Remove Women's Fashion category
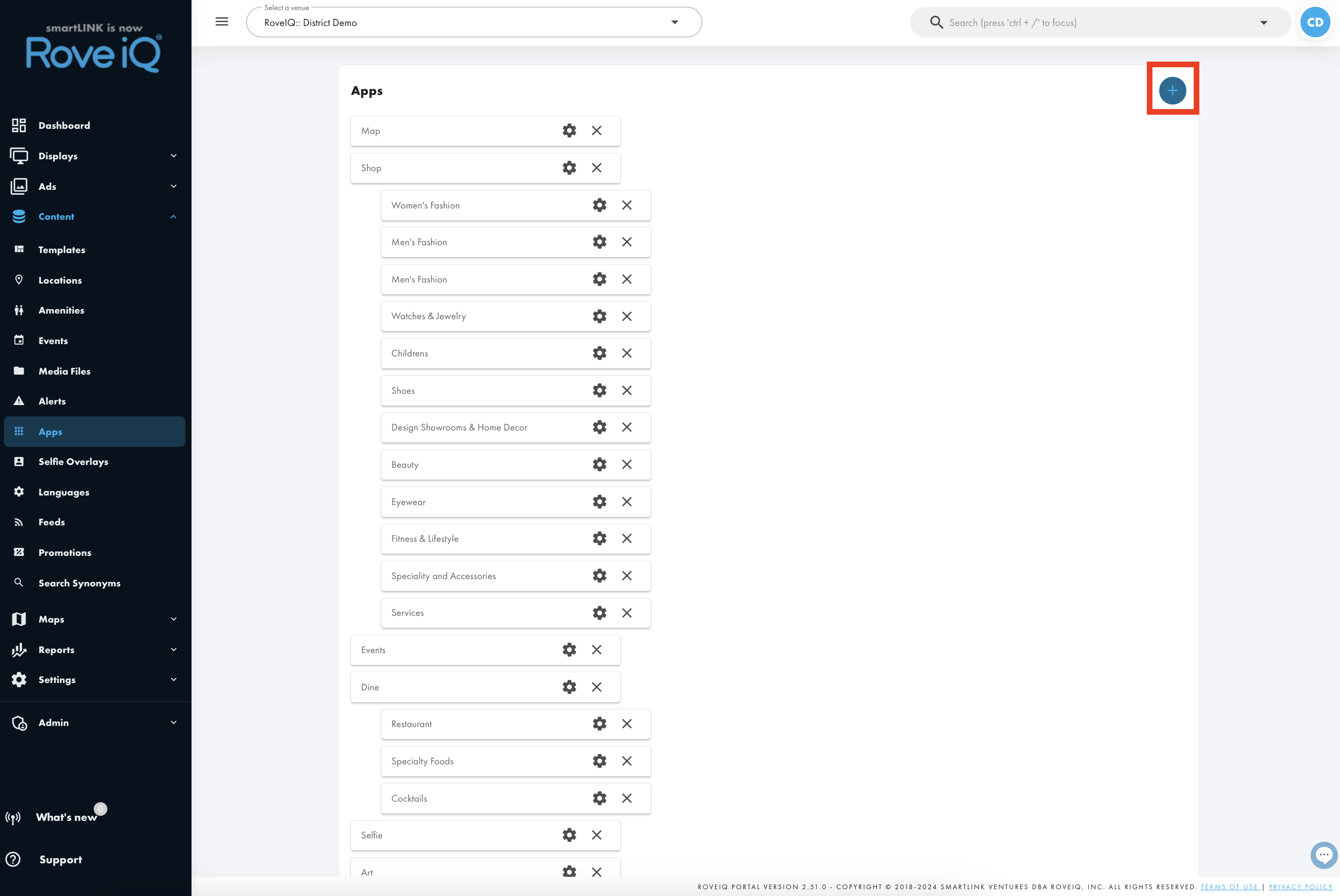The width and height of the screenshot is (1340, 896). point(627,205)
